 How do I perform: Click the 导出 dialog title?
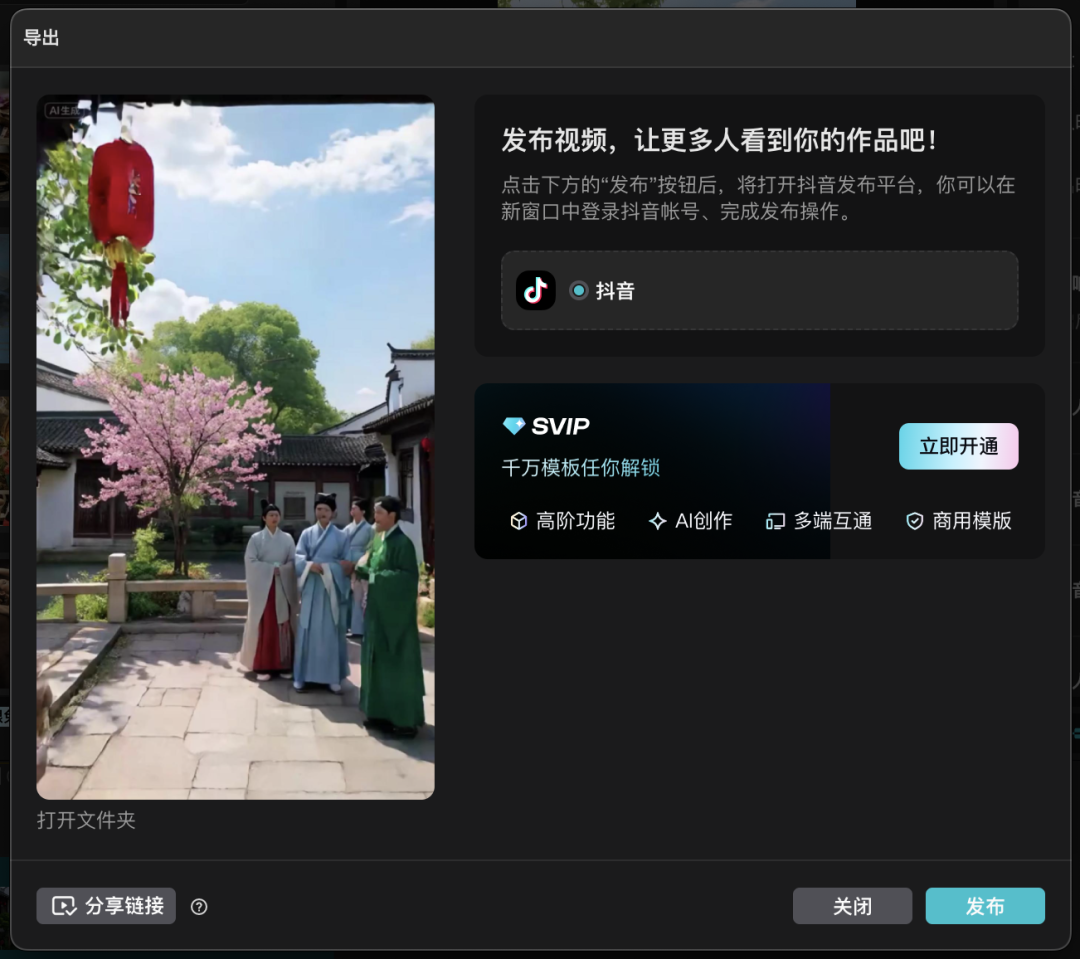43,38
